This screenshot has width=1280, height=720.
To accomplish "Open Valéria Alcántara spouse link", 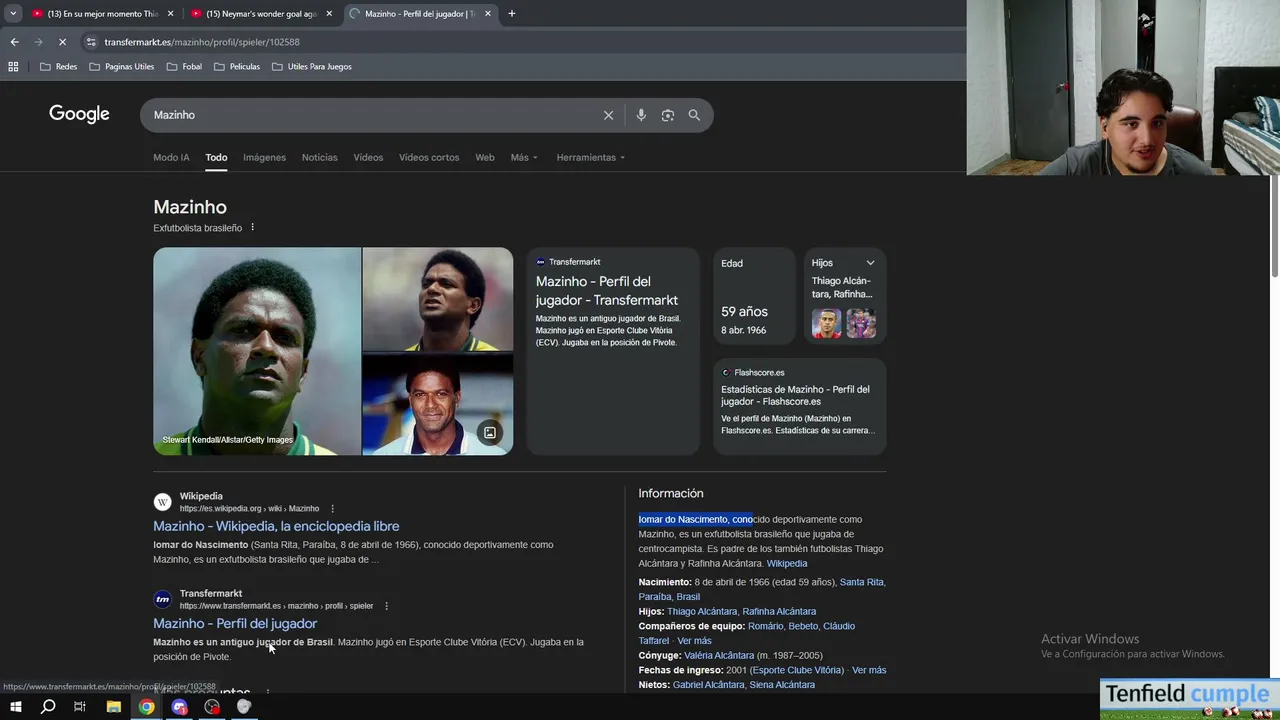I will [x=719, y=655].
